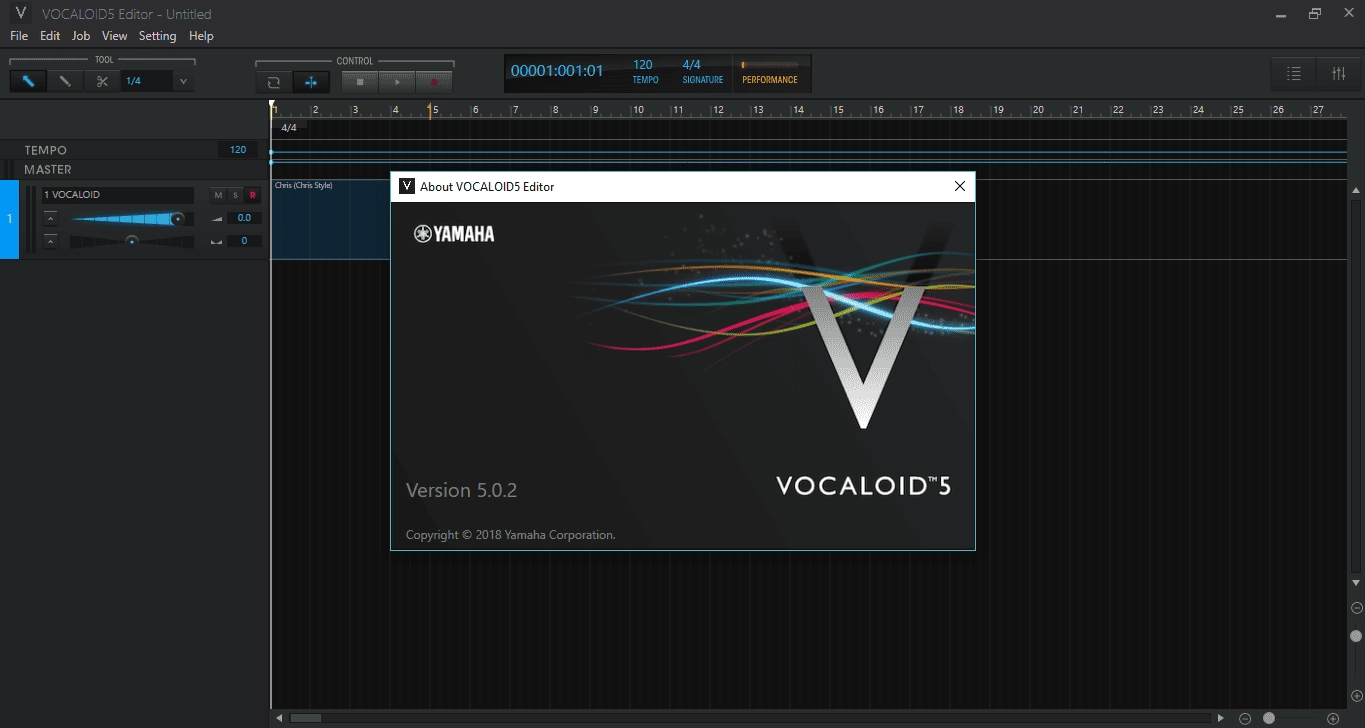
Task: Click the orange marker at measure 5
Action: 431,110
